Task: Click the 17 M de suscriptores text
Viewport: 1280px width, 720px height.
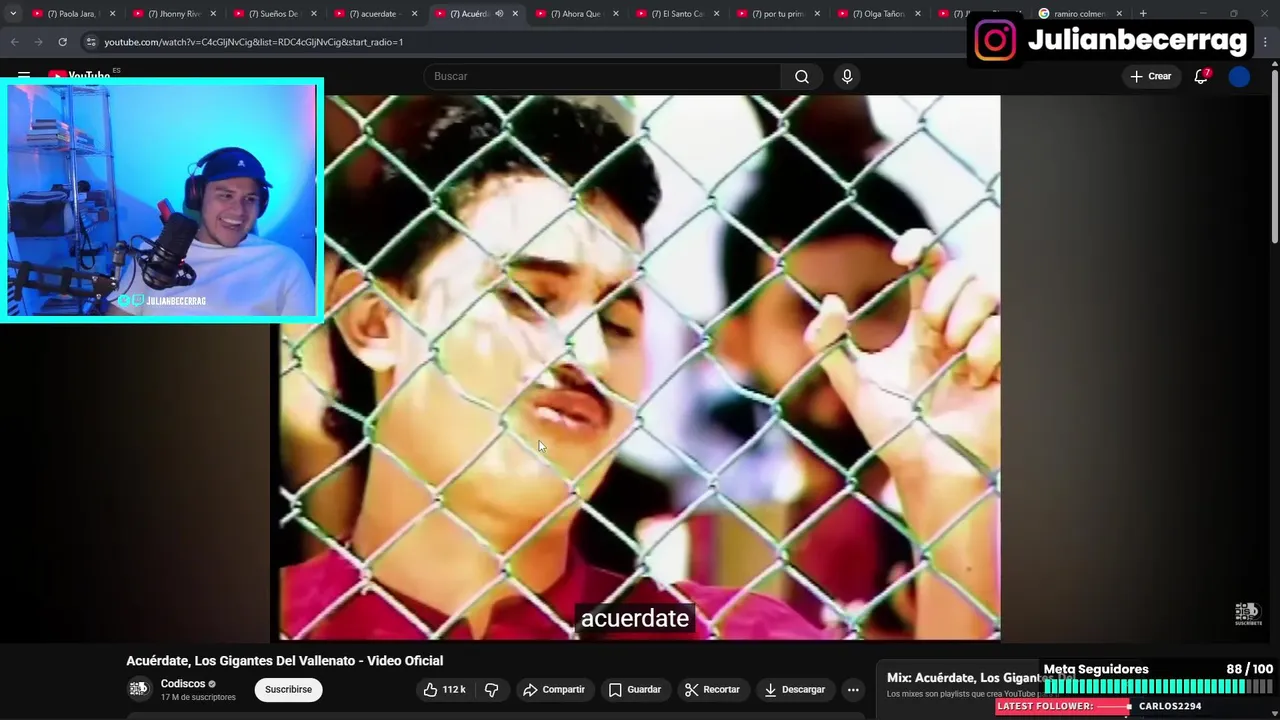Action: (x=198, y=697)
